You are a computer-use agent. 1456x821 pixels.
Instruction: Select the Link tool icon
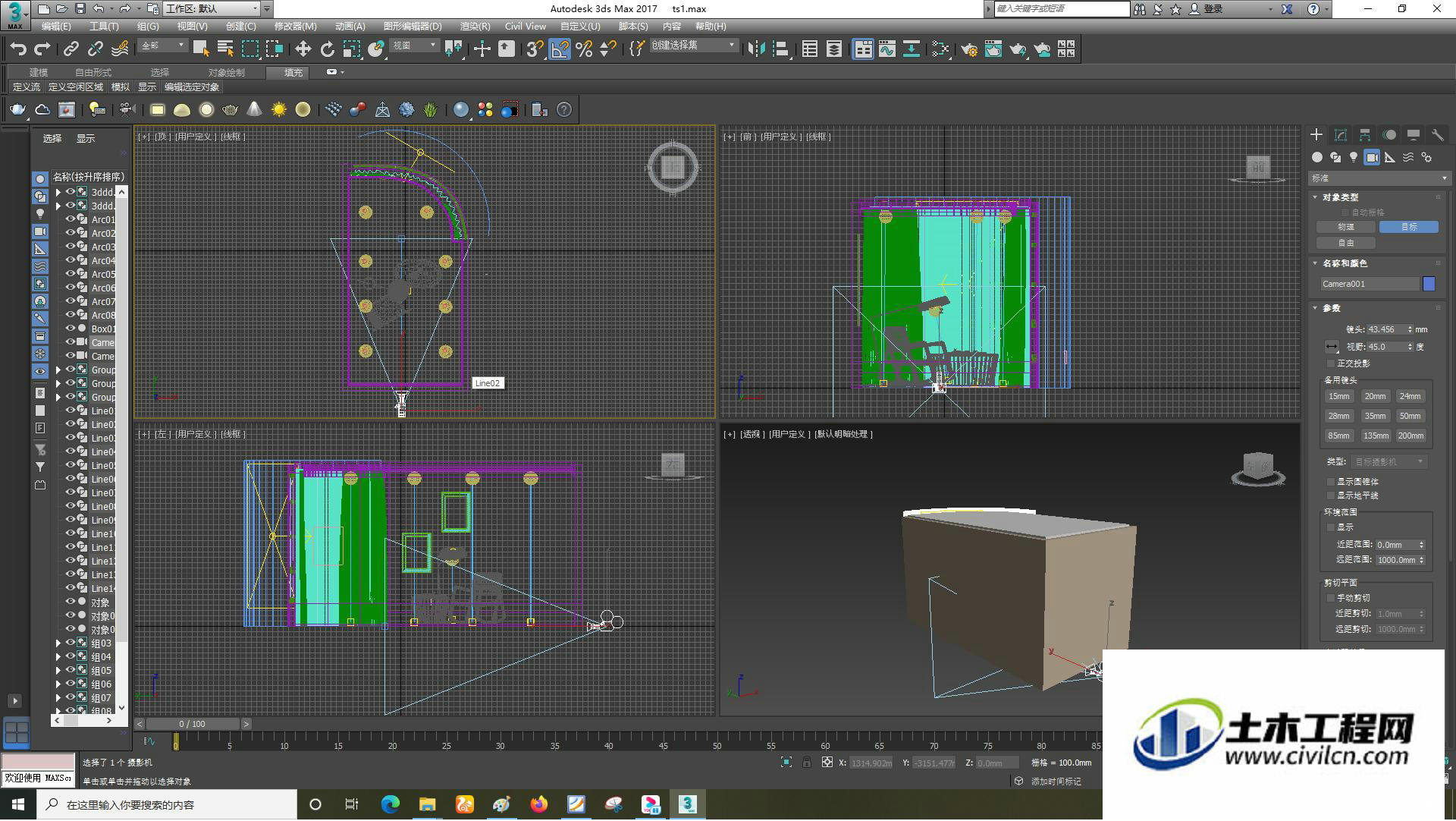tap(71, 49)
